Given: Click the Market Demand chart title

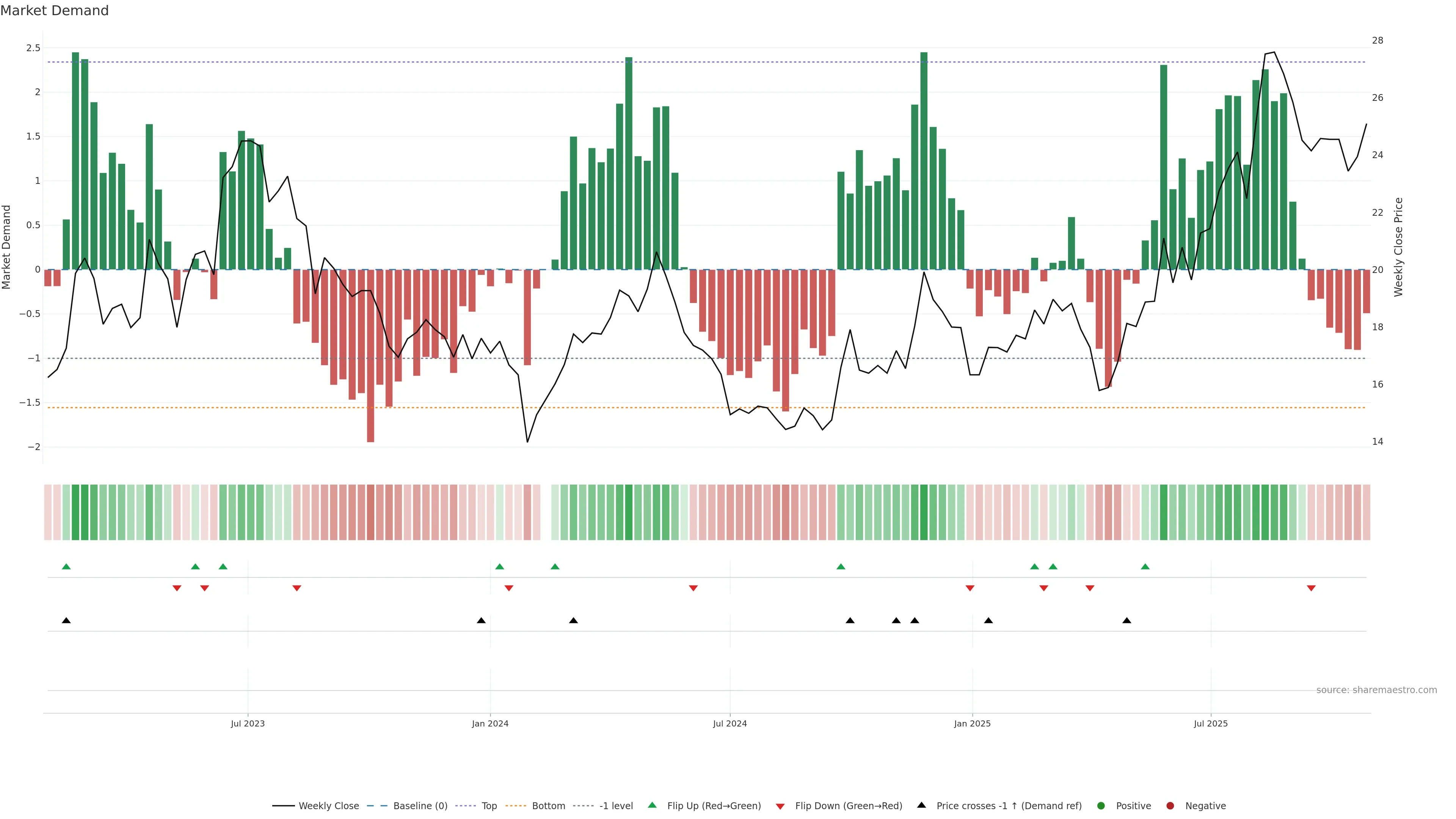Looking at the screenshot, I should pos(54,11).
